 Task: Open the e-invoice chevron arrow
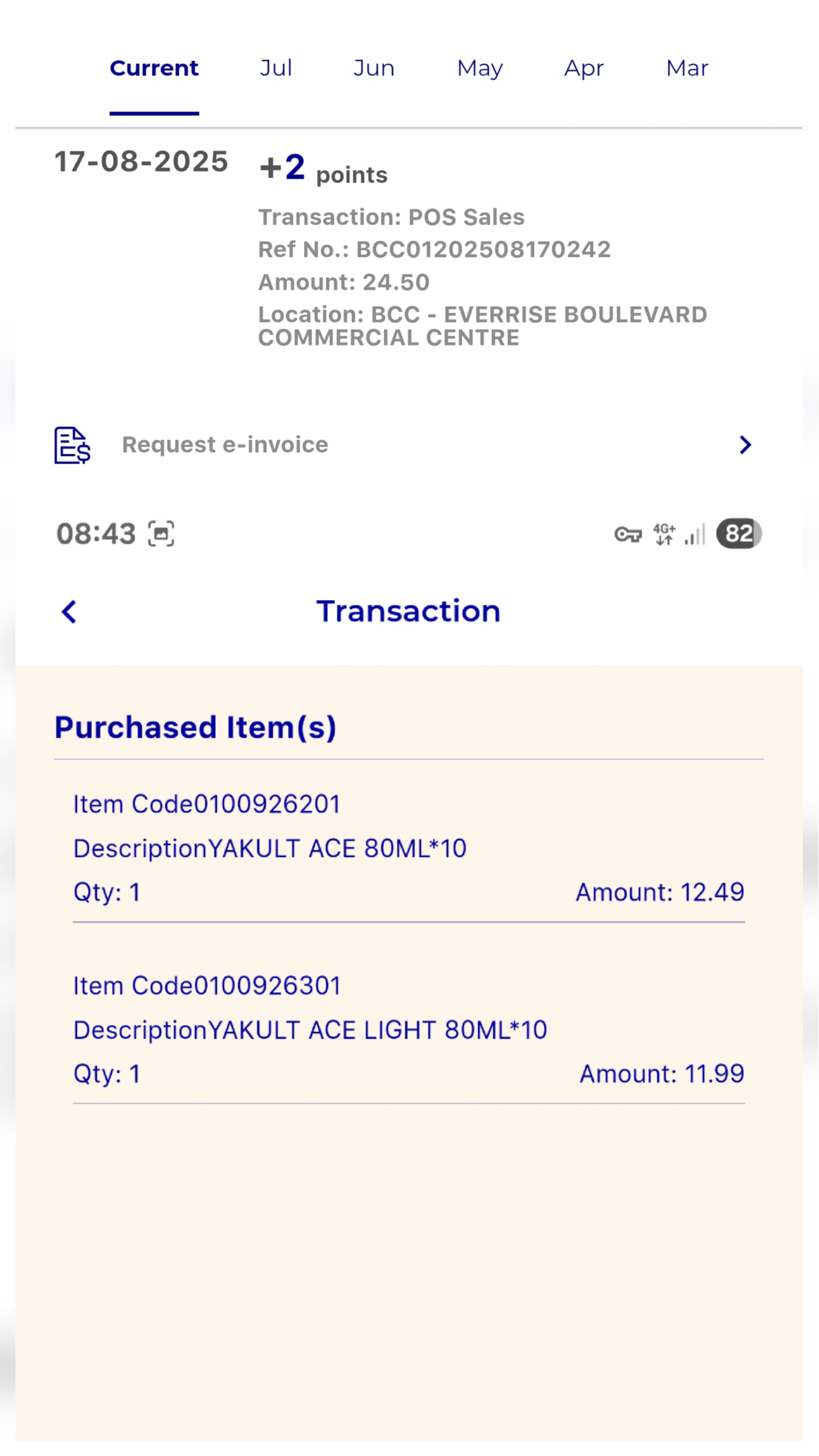coord(745,445)
